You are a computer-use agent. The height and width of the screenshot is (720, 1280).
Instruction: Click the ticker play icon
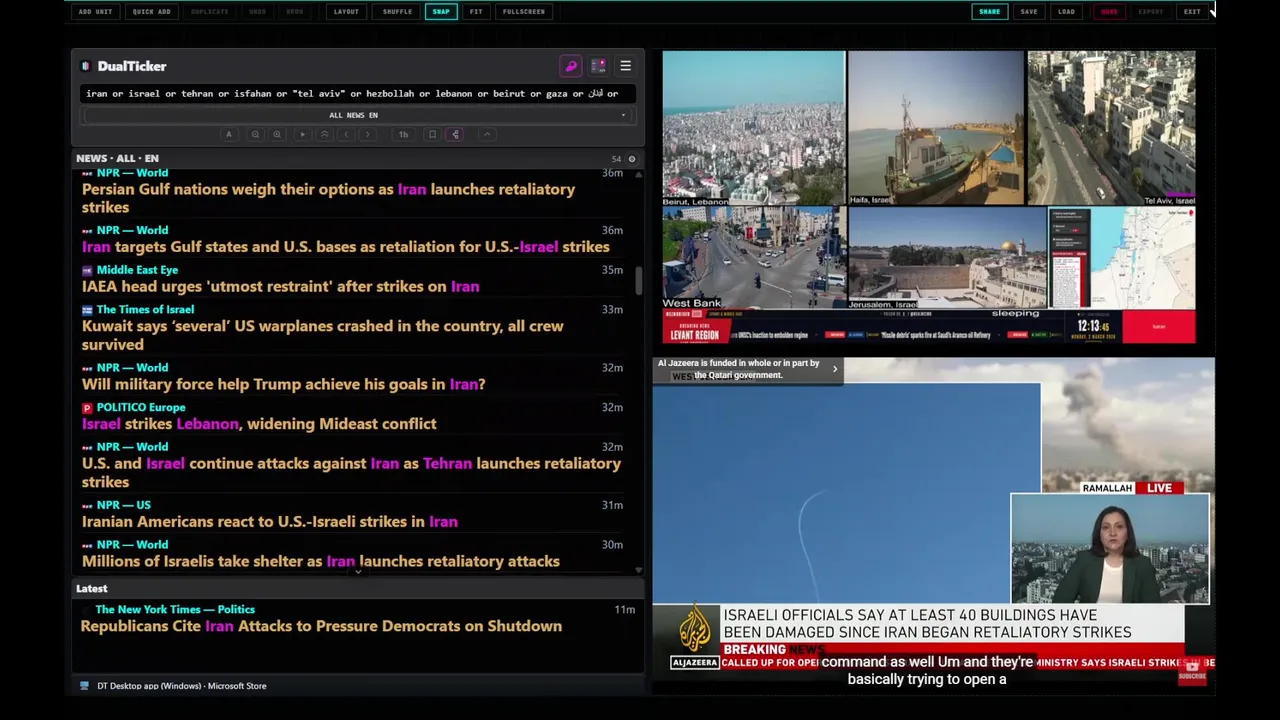[302, 134]
